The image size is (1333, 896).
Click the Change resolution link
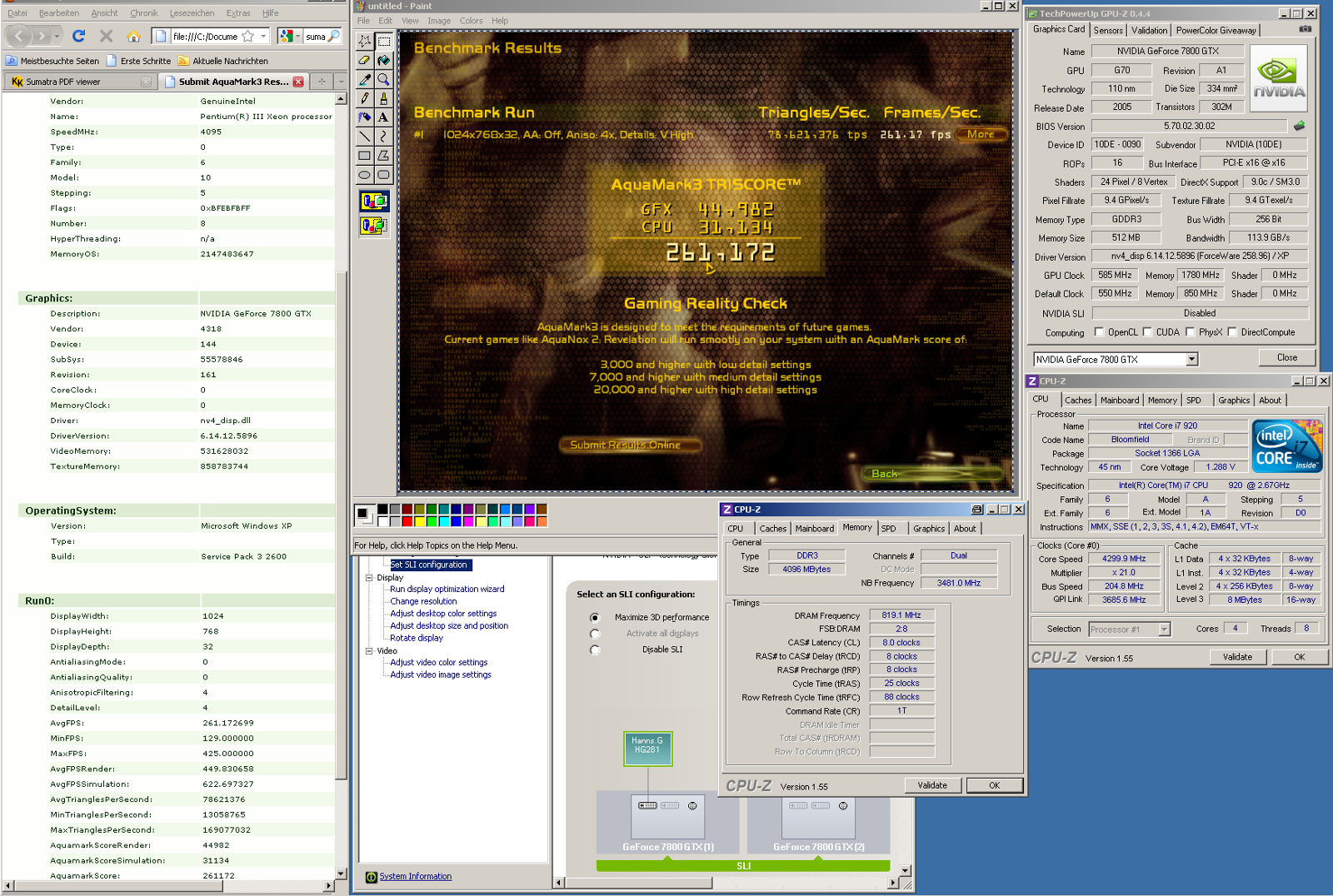423,601
